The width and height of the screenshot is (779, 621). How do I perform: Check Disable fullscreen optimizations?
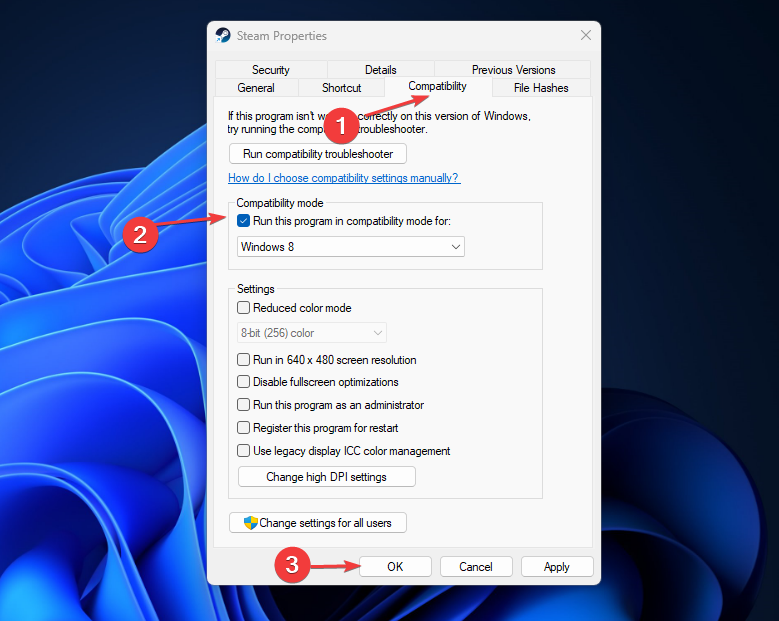pyautogui.click(x=243, y=382)
